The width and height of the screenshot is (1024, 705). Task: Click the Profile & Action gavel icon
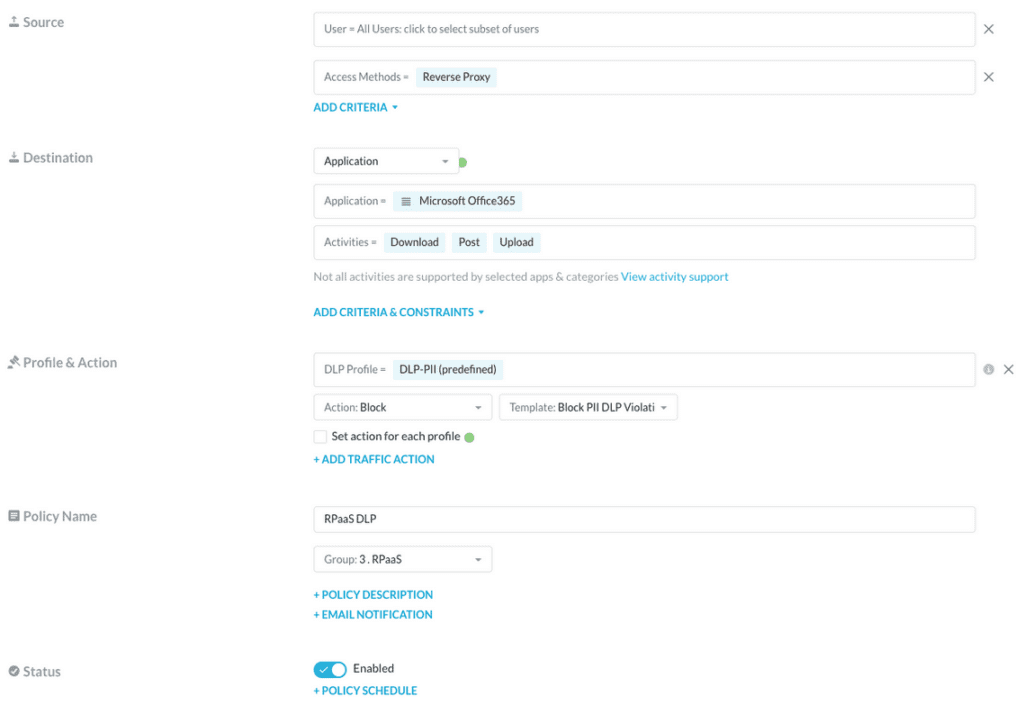click(14, 362)
